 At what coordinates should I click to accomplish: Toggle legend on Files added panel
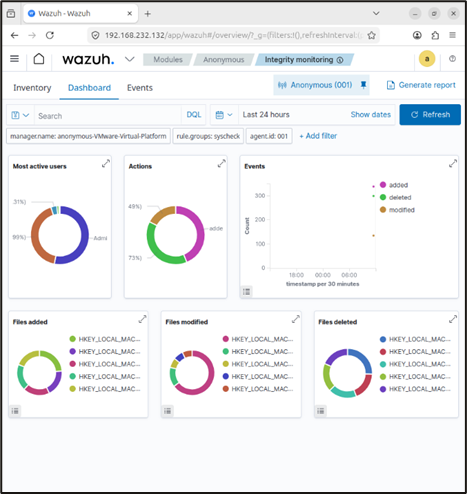coord(15,411)
